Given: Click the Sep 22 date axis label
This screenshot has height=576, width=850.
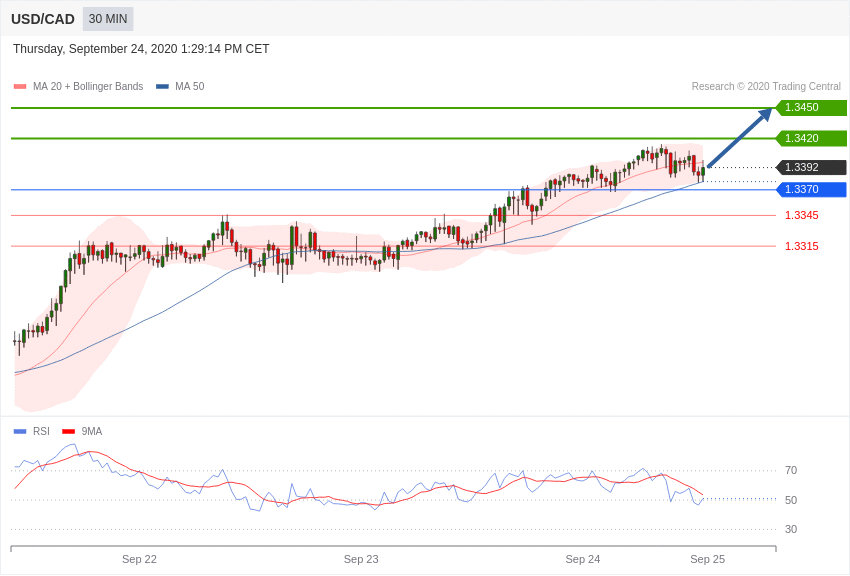Looking at the screenshot, I should point(139,559).
